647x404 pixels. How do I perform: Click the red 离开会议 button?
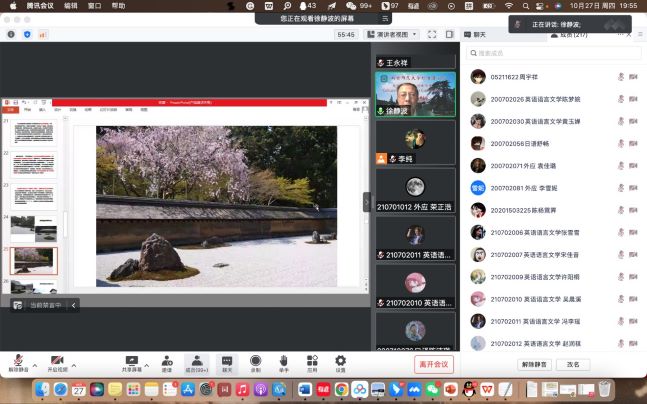(x=434, y=364)
